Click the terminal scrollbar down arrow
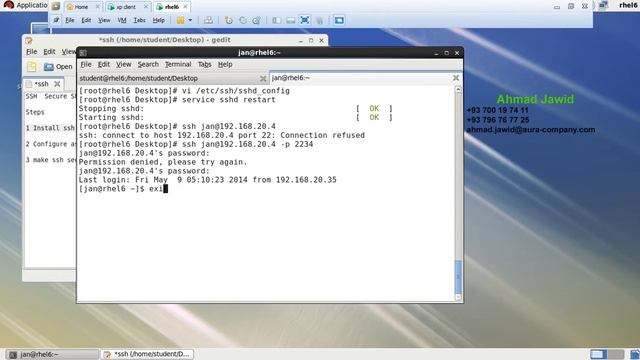The width and height of the screenshot is (640, 360). (x=458, y=298)
